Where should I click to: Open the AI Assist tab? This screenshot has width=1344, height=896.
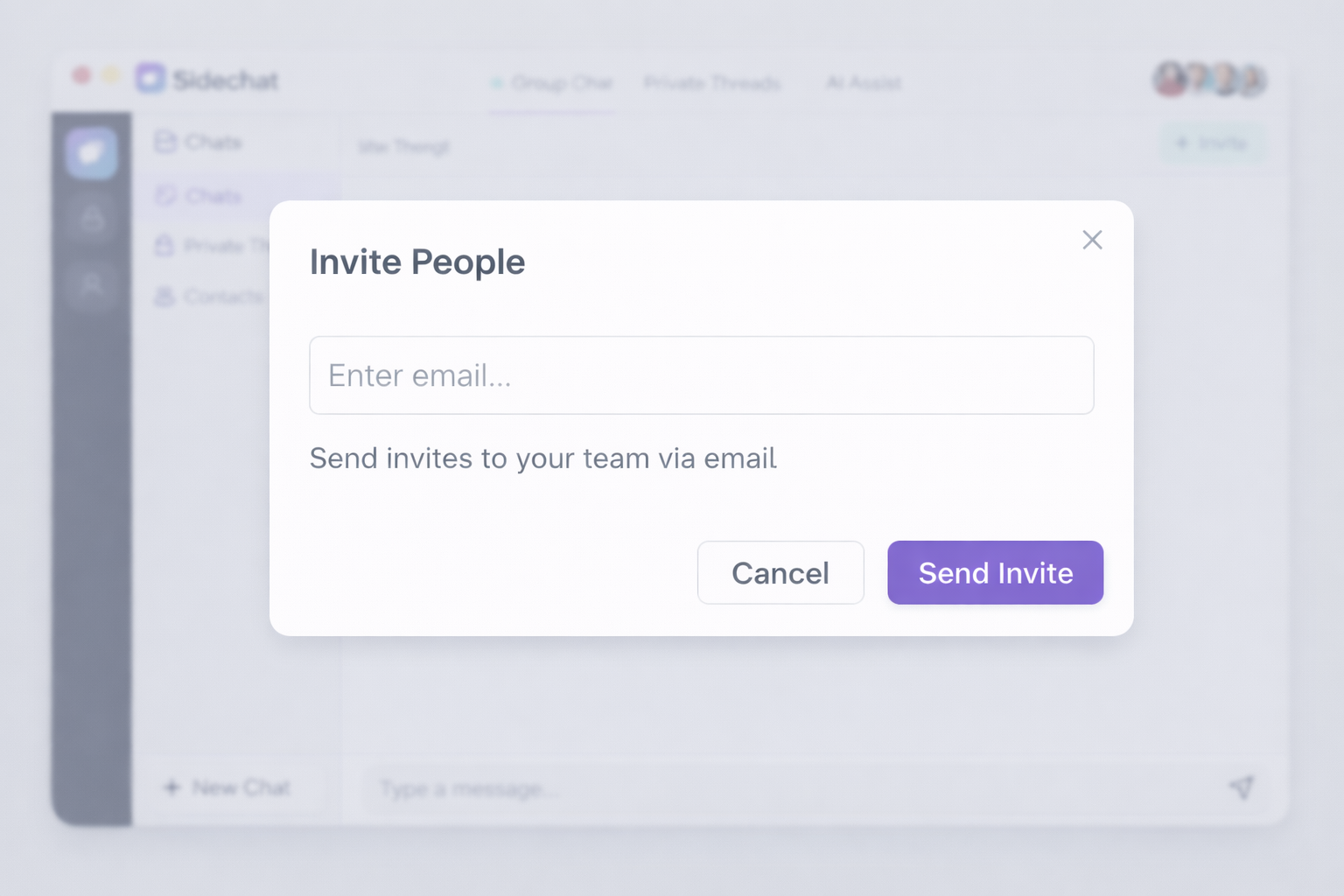863,83
